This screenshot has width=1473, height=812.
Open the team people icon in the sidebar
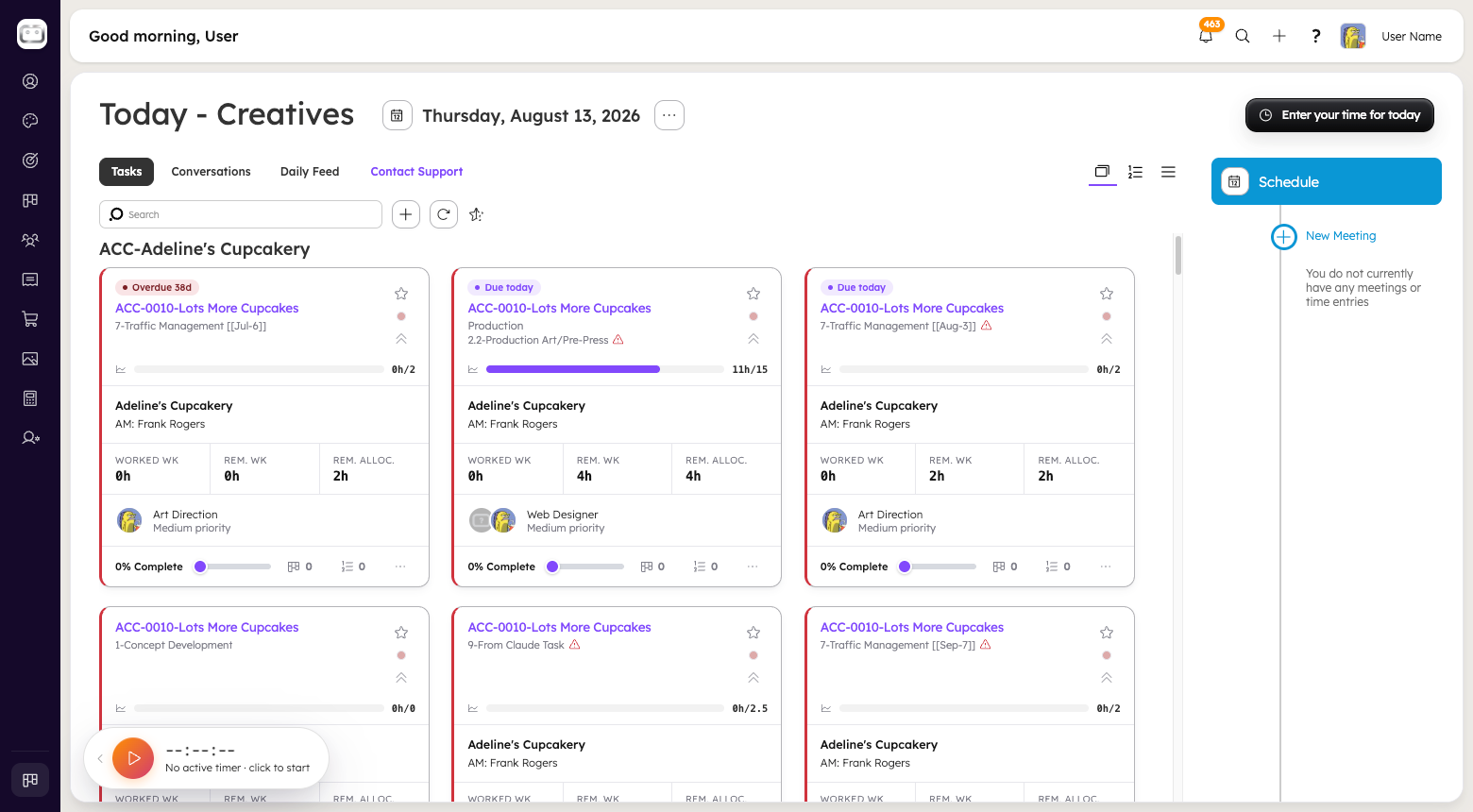point(30,240)
